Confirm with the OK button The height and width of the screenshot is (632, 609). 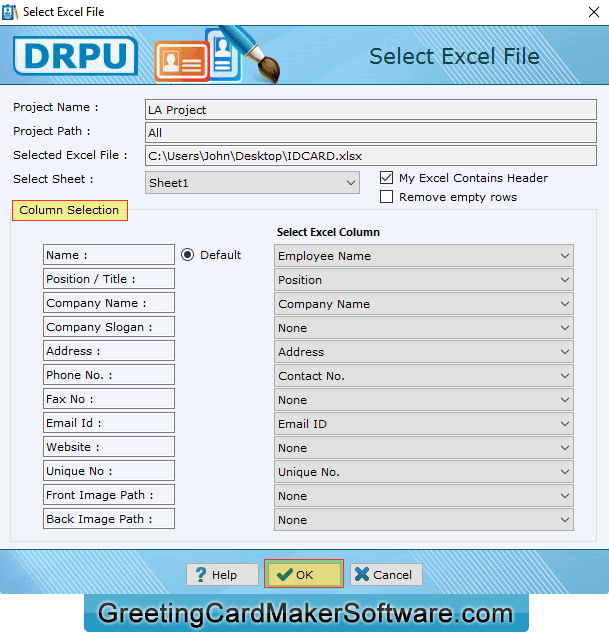click(x=304, y=574)
